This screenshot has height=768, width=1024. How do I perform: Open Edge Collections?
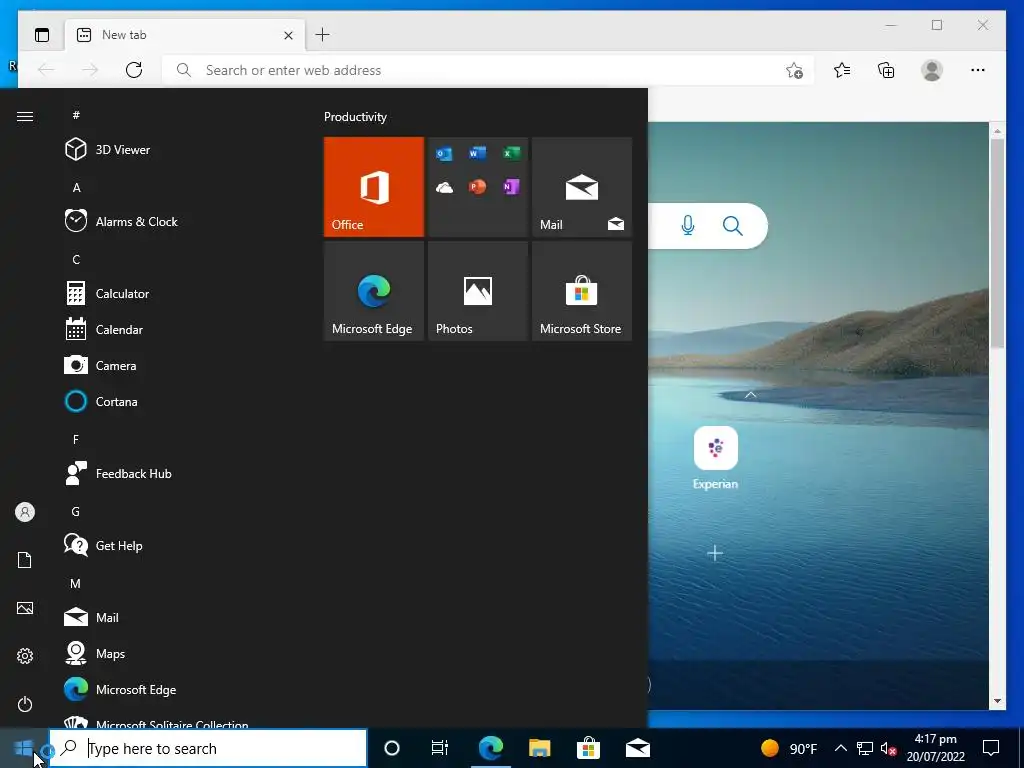tap(886, 70)
